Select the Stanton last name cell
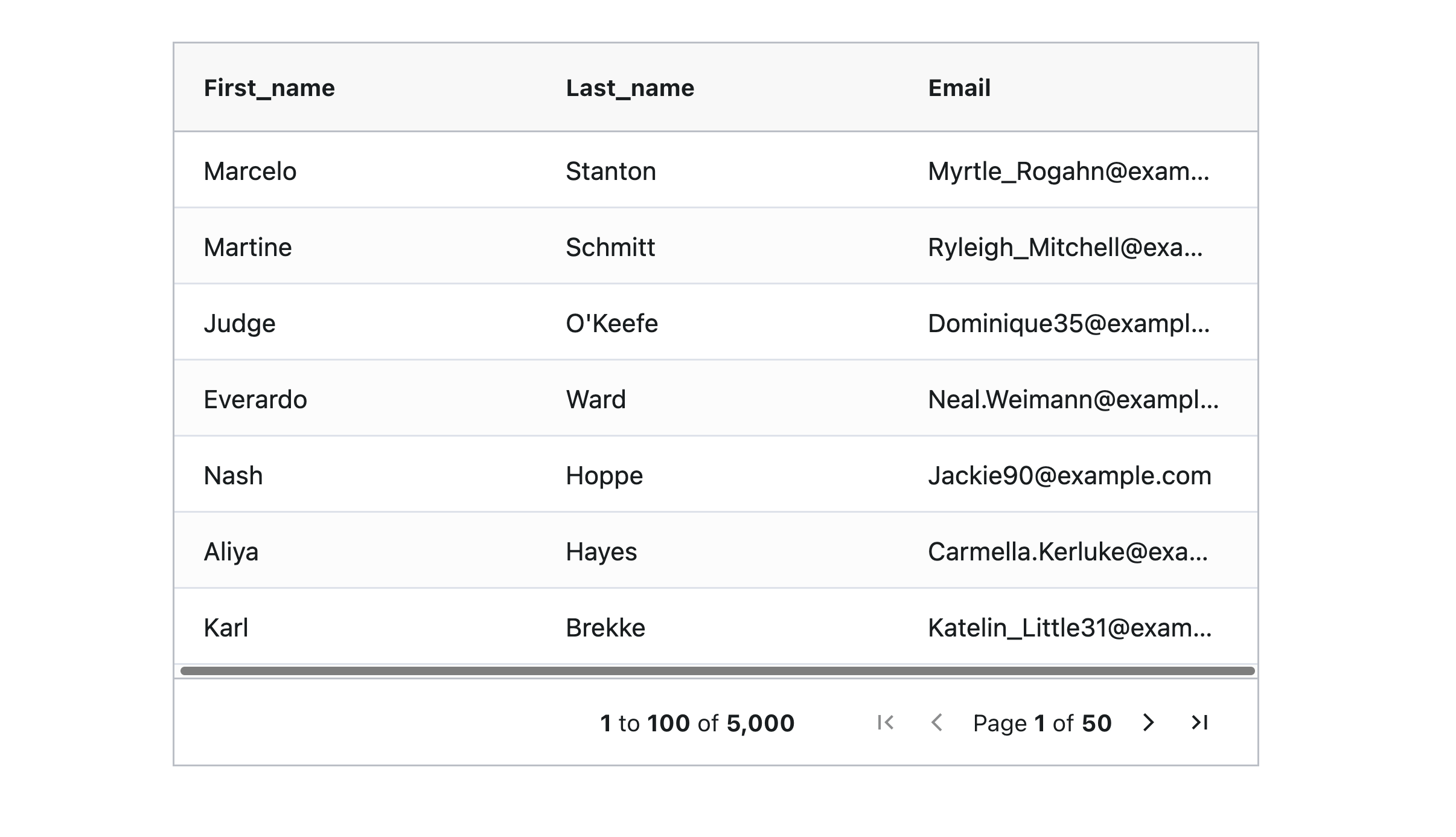This screenshot has width=1456, height=837. [x=611, y=172]
